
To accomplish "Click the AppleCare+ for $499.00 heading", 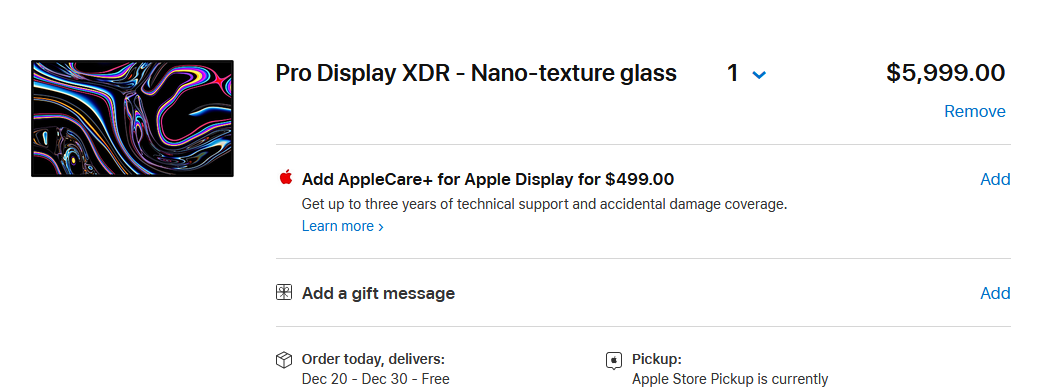I will [x=488, y=179].
